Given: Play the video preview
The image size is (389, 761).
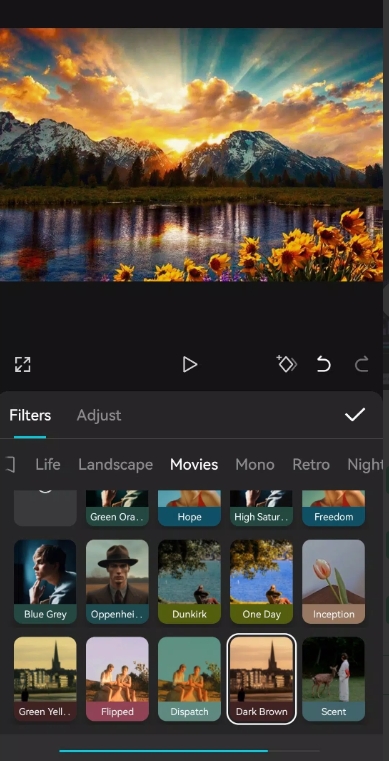Looking at the screenshot, I should [x=190, y=364].
